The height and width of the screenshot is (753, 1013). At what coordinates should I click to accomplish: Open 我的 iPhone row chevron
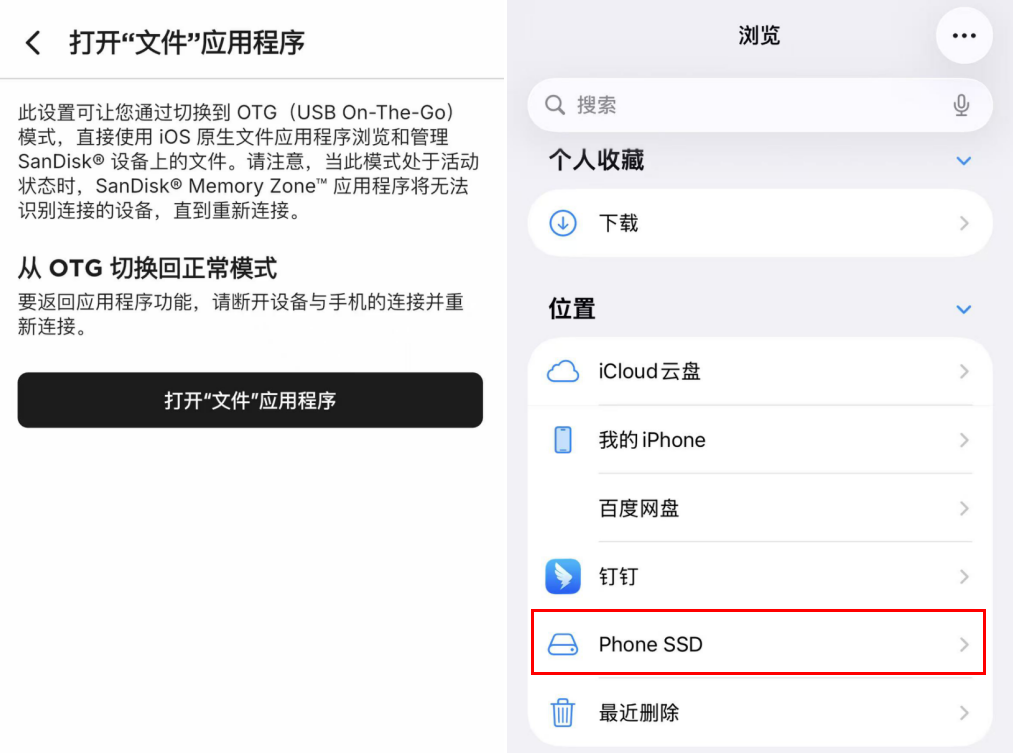point(964,440)
